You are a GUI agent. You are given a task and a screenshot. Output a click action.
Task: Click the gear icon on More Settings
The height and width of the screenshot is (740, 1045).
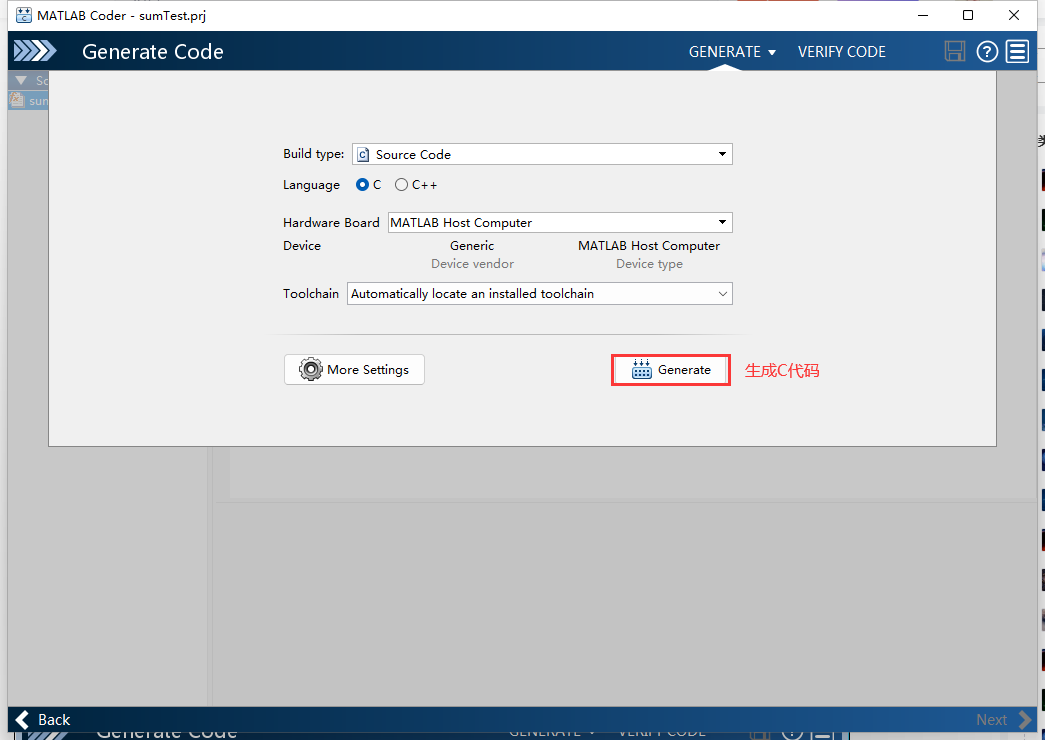tap(311, 369)
